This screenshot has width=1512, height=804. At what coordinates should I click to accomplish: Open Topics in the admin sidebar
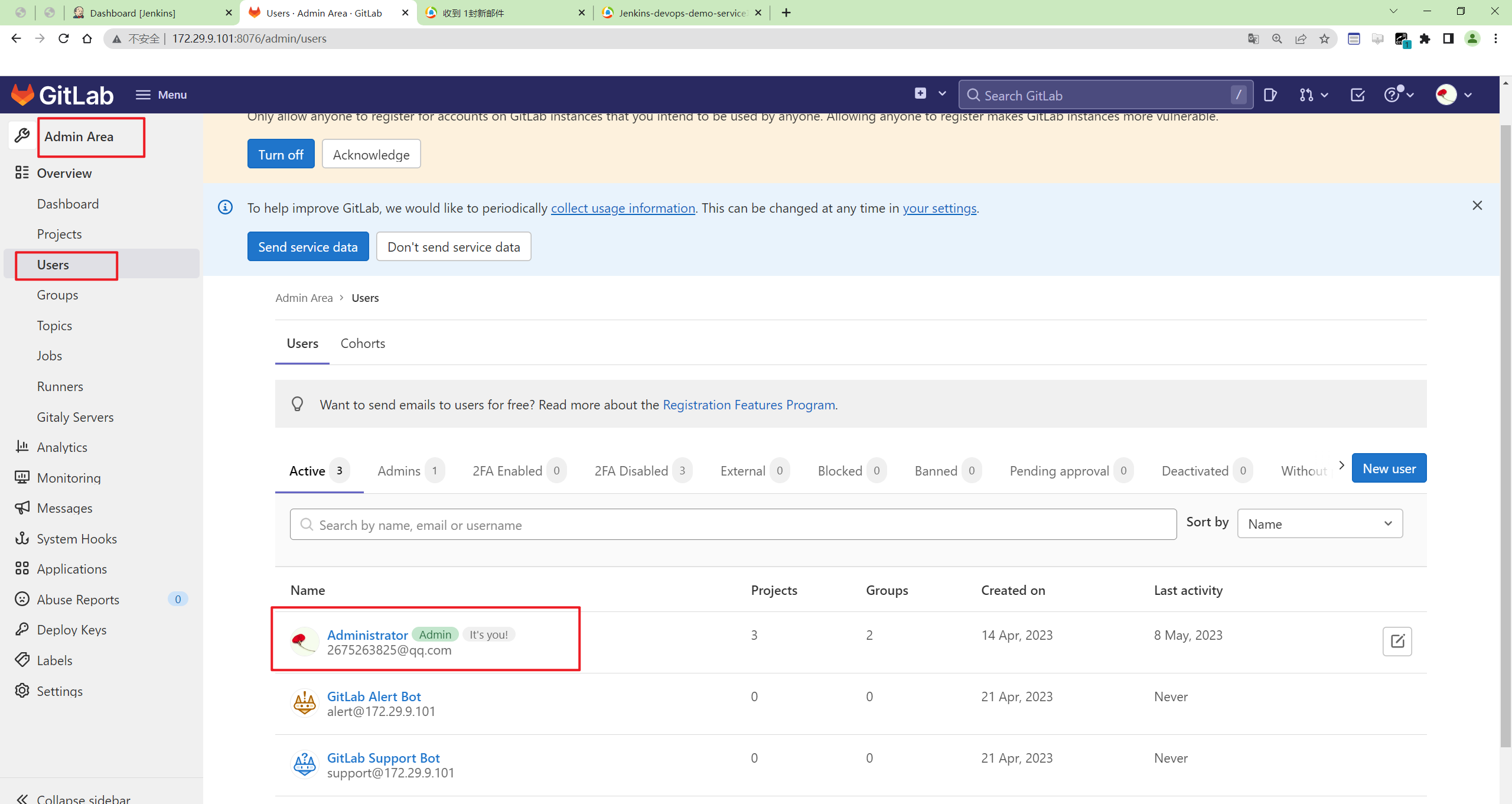tap(54, 325)
